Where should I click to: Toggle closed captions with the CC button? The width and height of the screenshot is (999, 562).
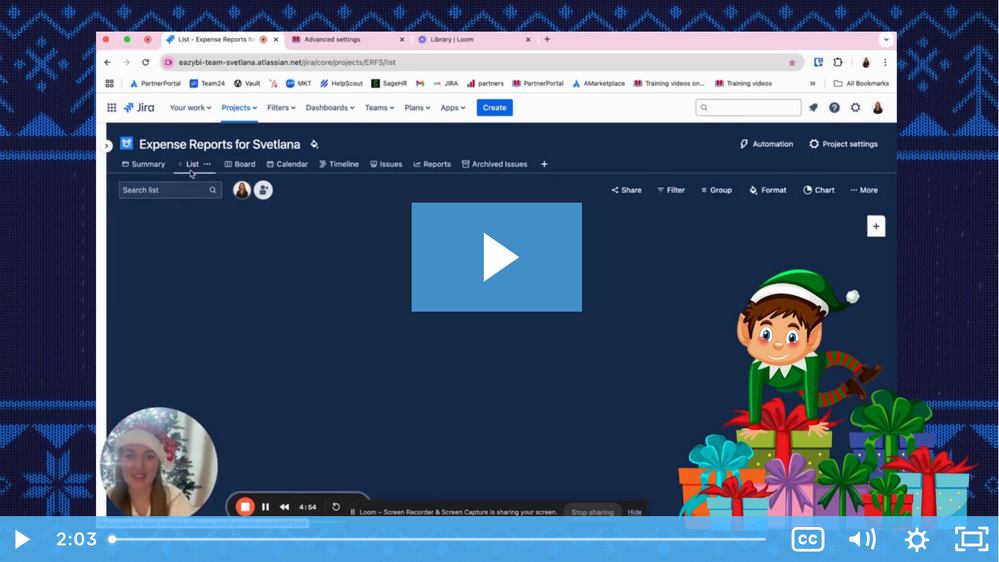[807, 540]
